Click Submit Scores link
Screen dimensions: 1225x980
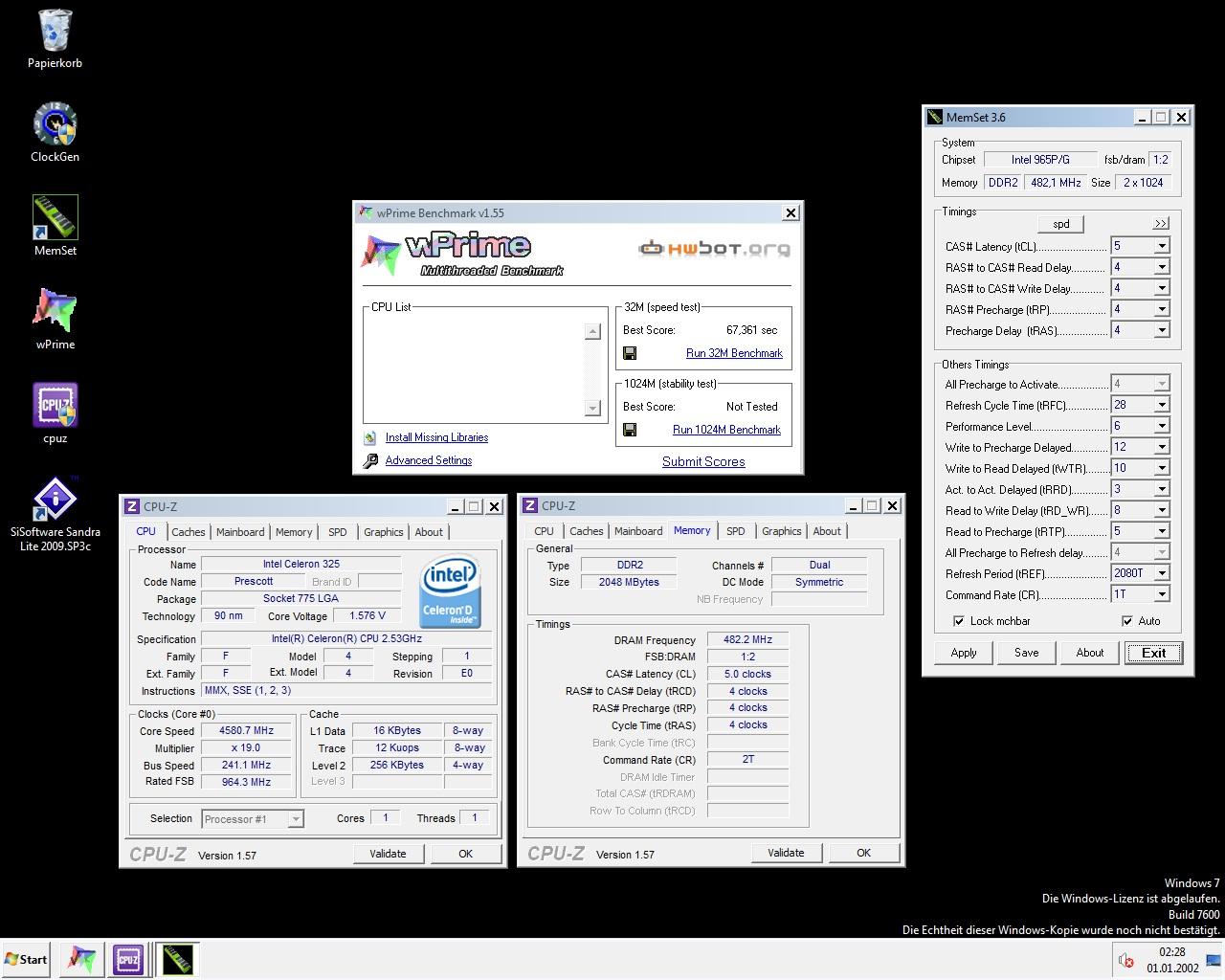(703, 461)
